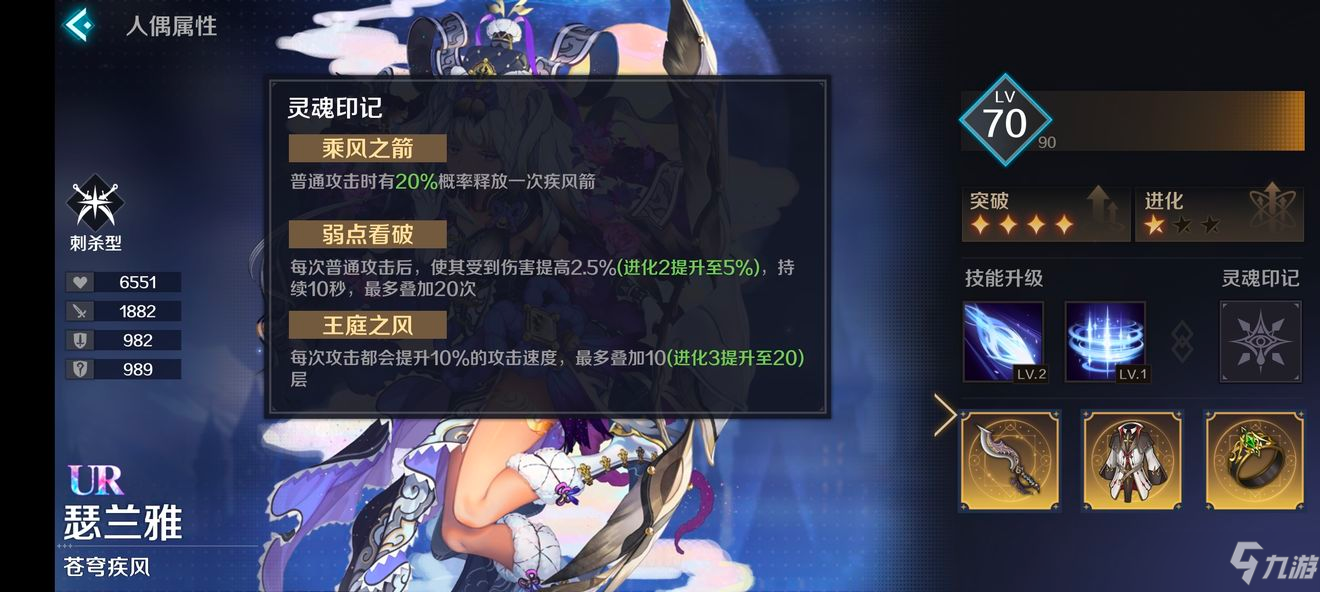Select the 乘风之箭 skill header
The width and height of the screenshot is (1320, 592).
pos(367,148)
